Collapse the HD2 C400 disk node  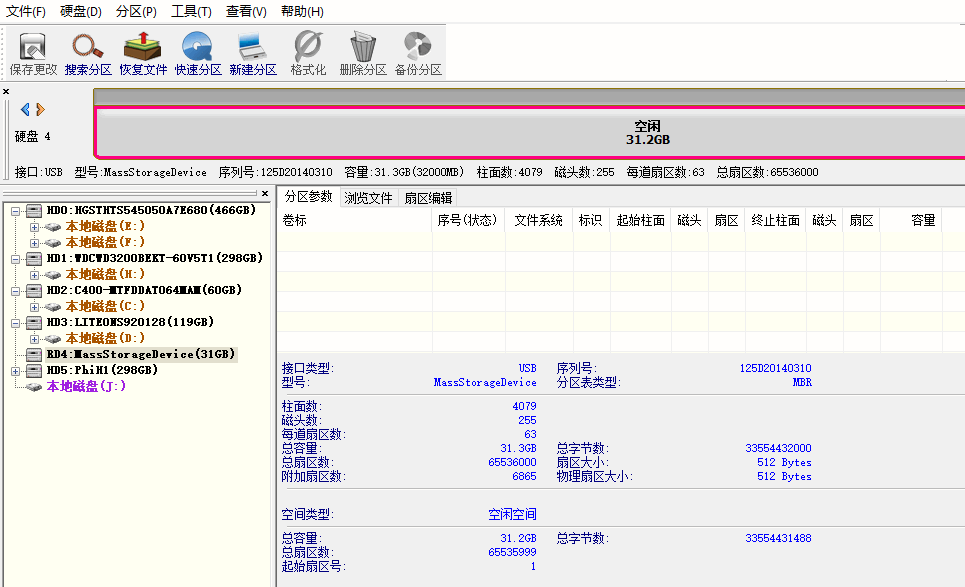pyautogui.click(x=15, y=291)
